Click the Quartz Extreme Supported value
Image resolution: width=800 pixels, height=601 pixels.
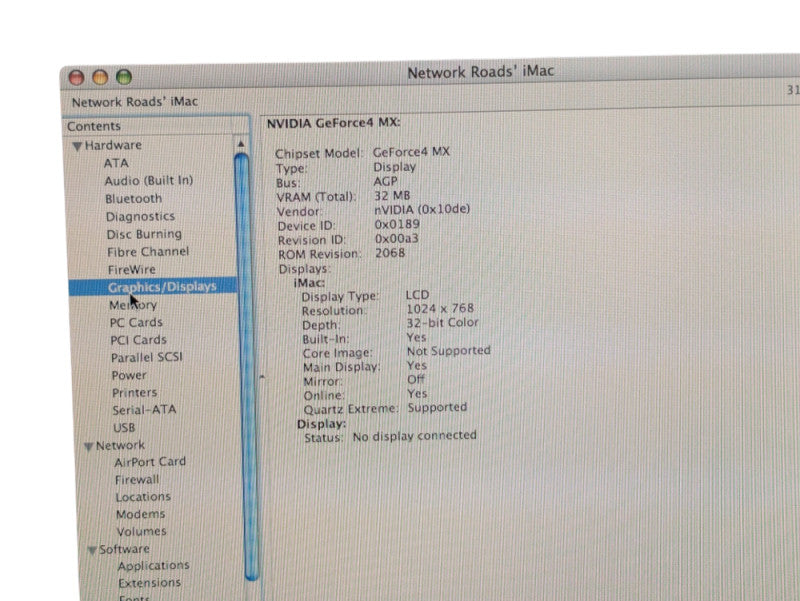coord(437,408)
